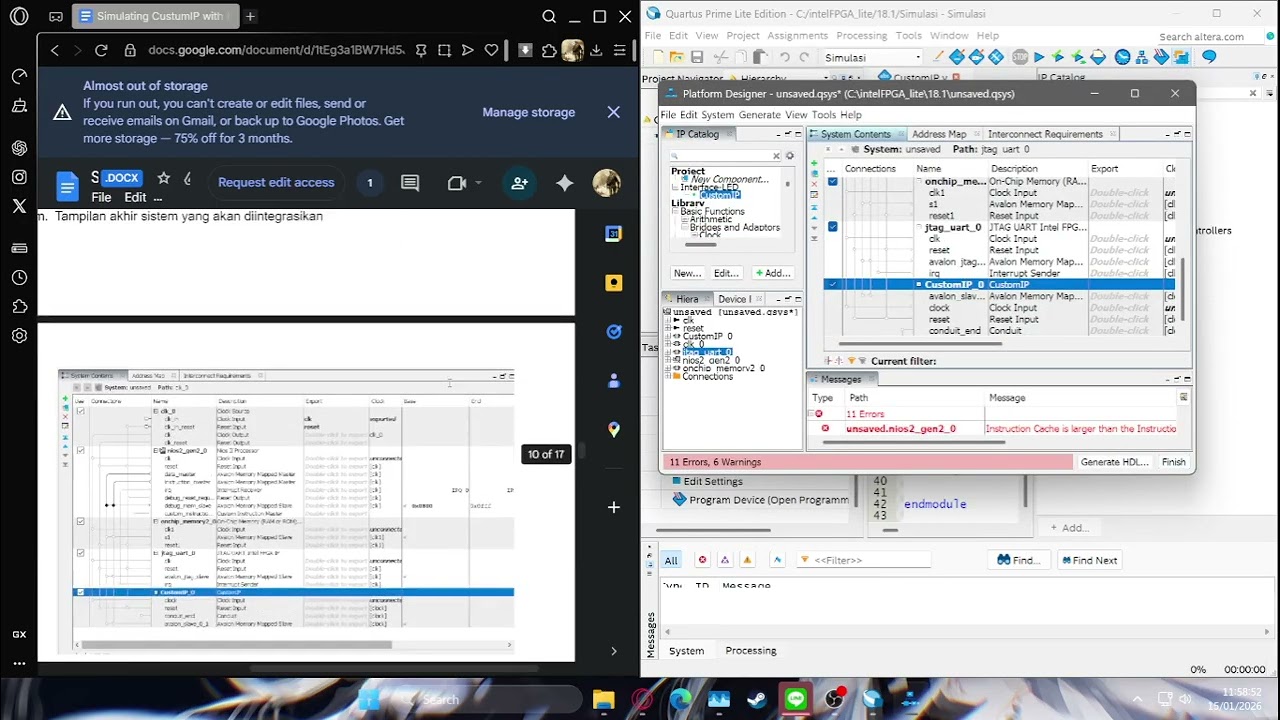Click the Find Next button in Quartus messages
Image resolution: width=1280 pixels, height=720 pixels.
tap(1088, 560)
